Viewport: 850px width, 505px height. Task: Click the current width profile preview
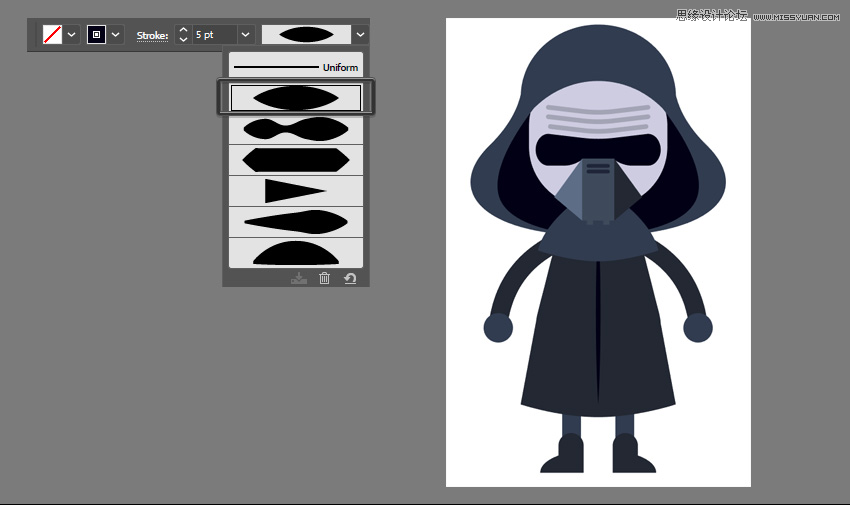306,35
